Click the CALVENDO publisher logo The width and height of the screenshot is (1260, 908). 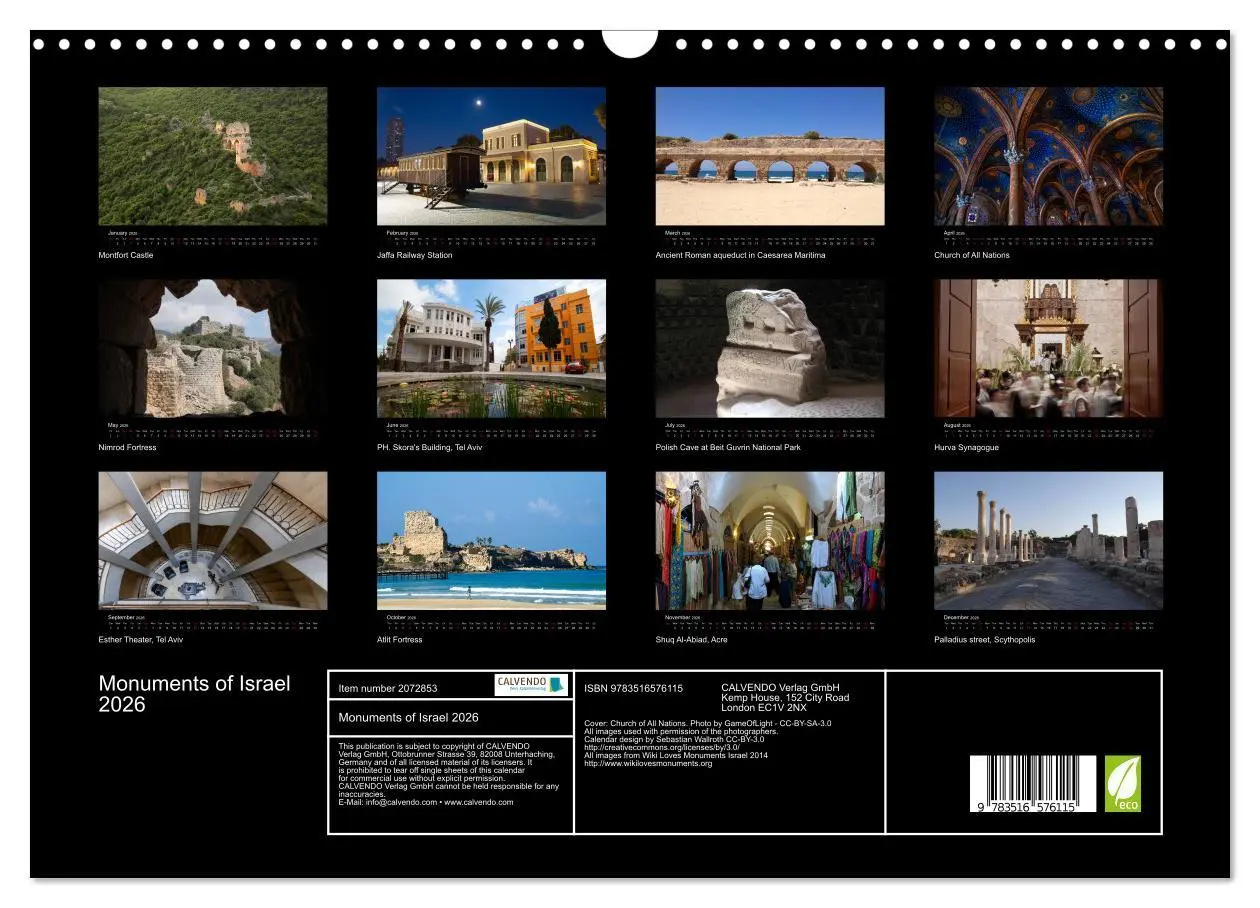(530, 685)
